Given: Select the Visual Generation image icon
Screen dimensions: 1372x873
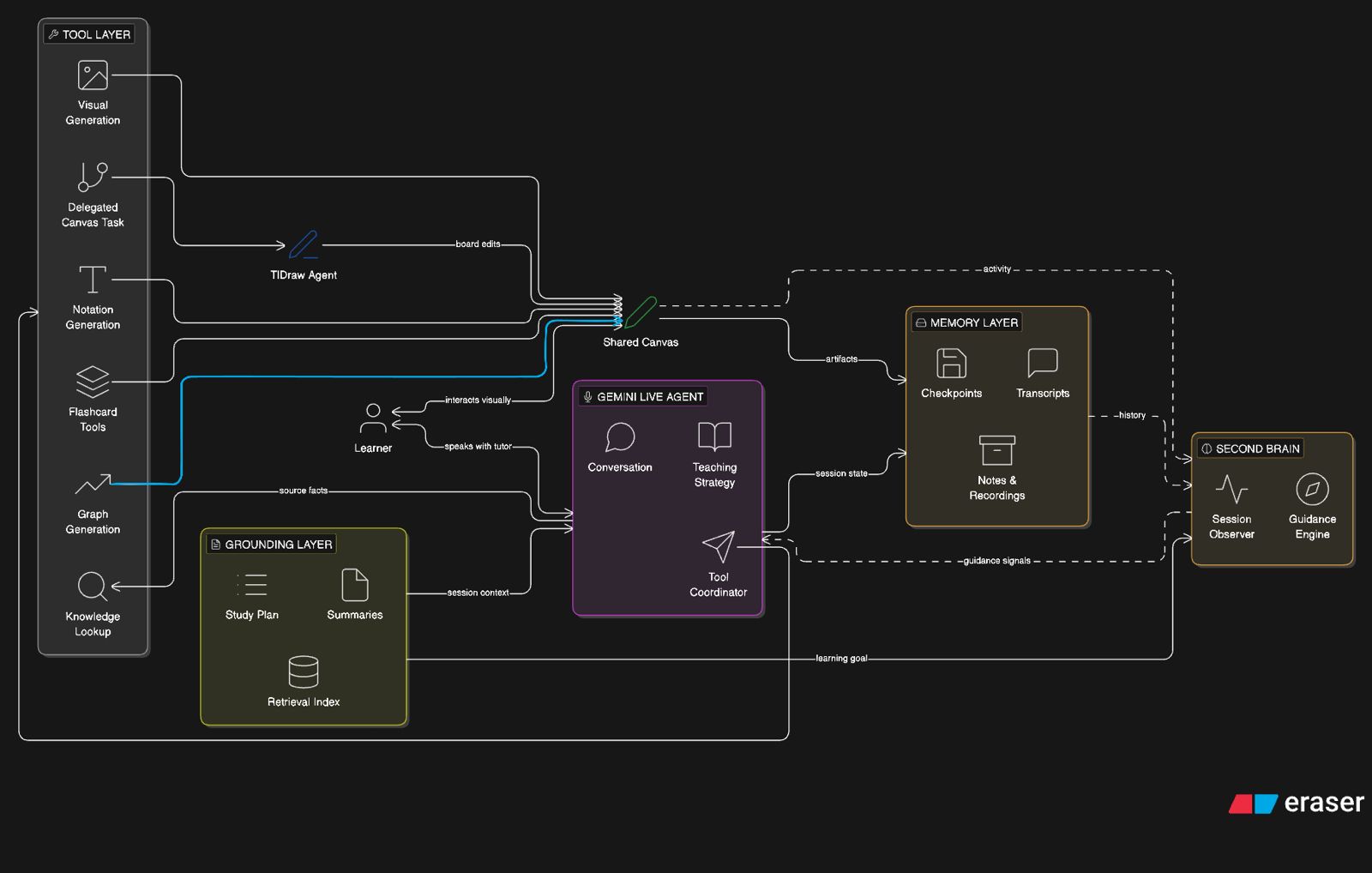Looking at the screenshot, I should 93,75.
